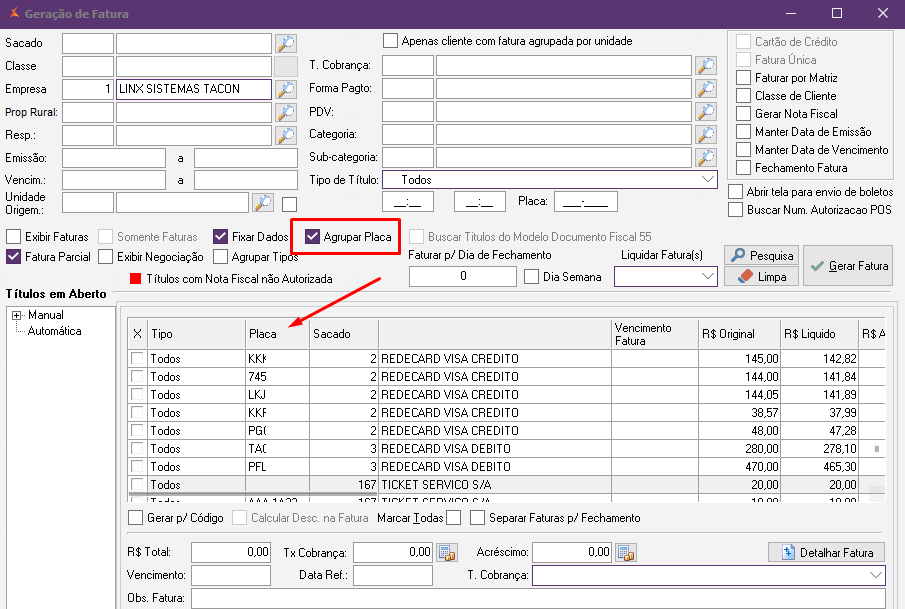
Task: Open Prop Rural lookup magnifier icon
Action: (x=286, y=112)
